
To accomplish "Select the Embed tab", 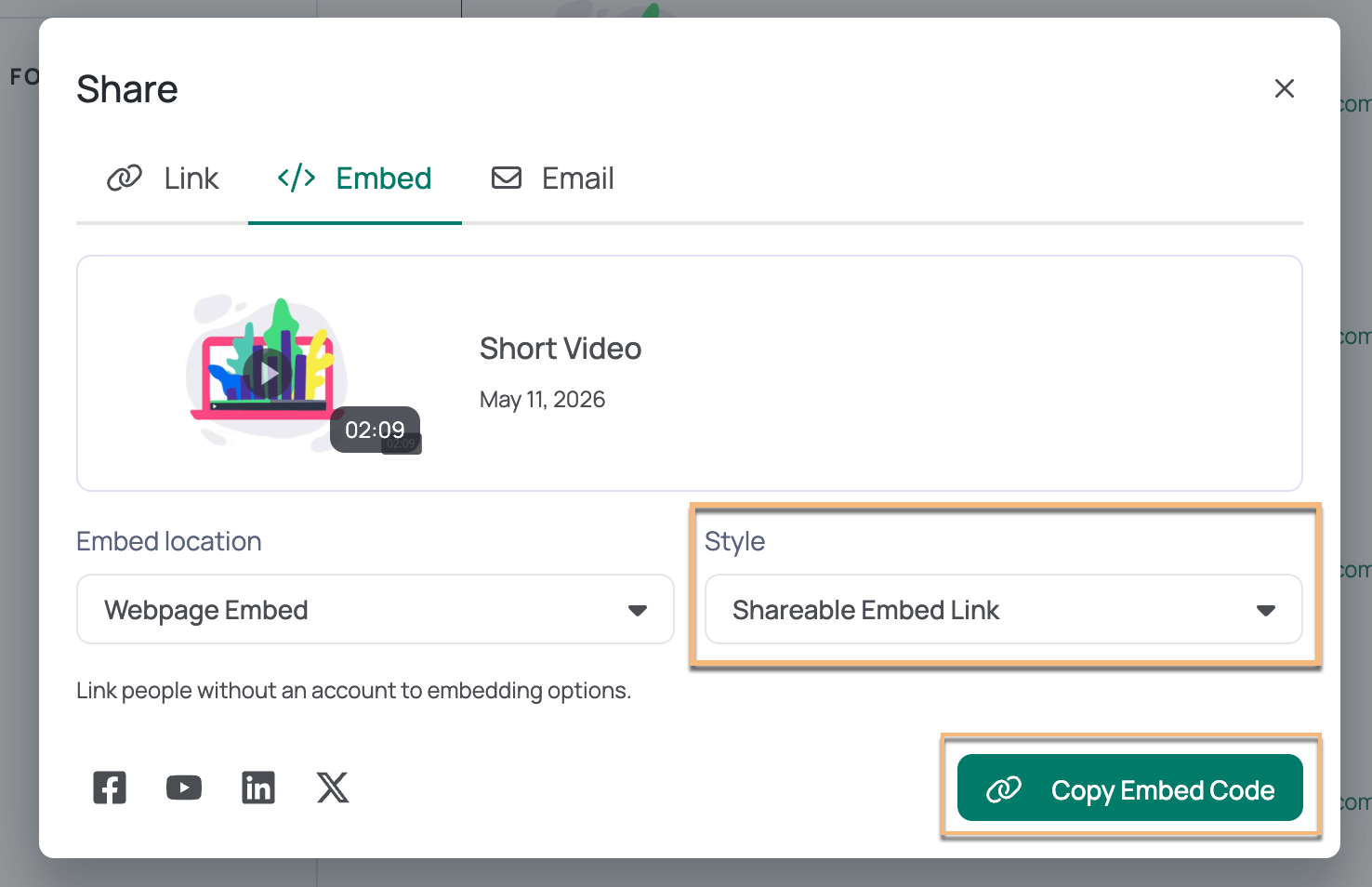I will (355, 178).
